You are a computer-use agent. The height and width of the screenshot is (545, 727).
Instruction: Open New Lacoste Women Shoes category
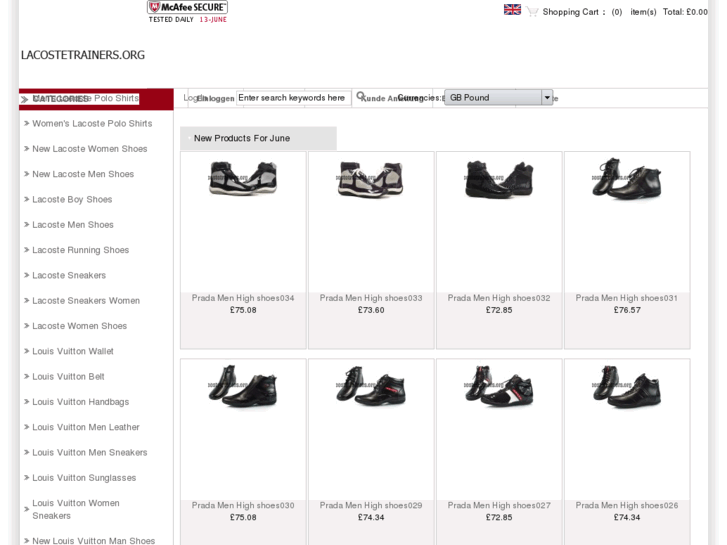pos(89,149)
